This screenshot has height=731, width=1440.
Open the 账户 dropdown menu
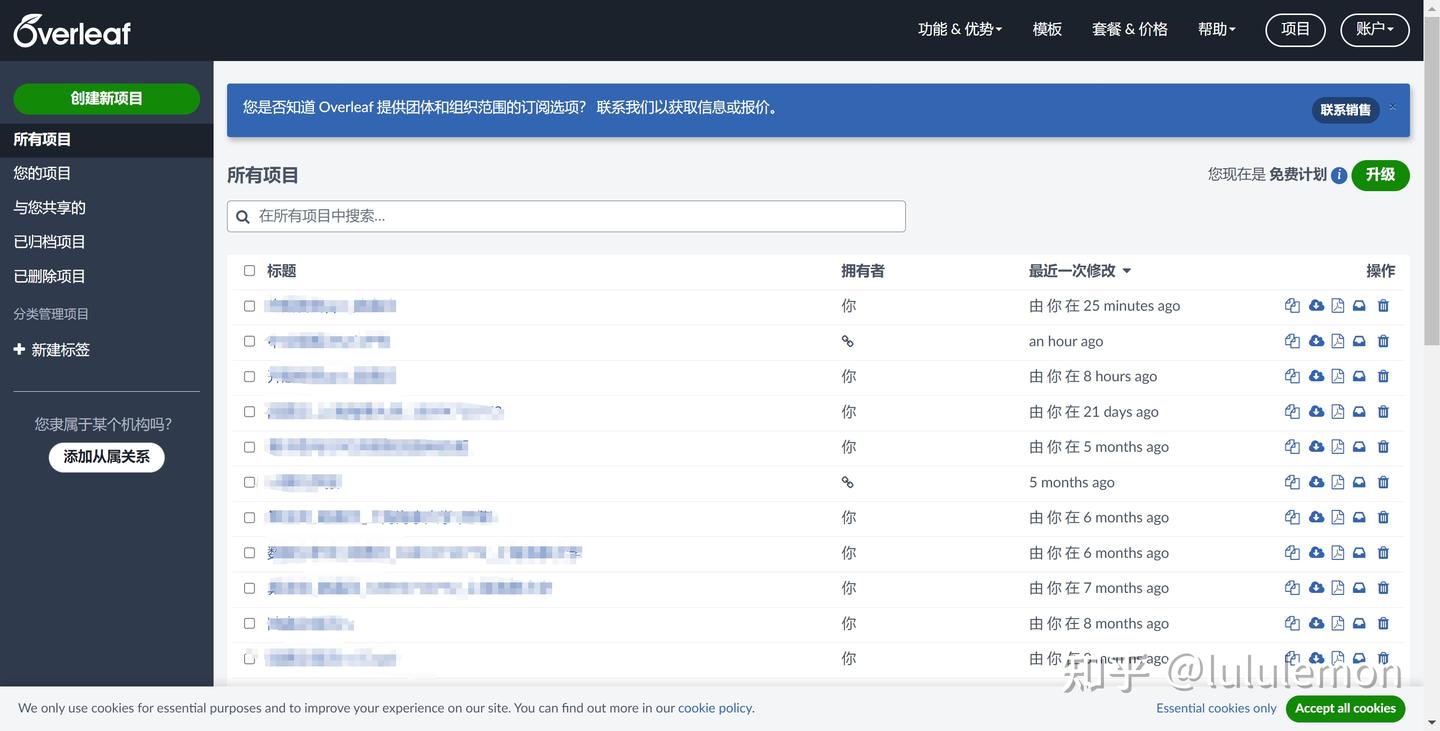click(1374, 29)
